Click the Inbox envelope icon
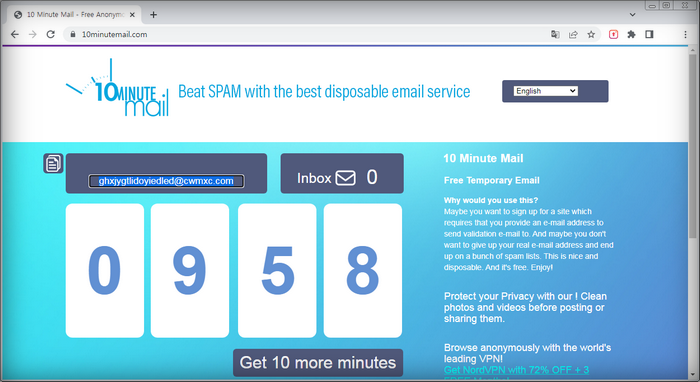The image size is (700, 382). pos(346,178)
